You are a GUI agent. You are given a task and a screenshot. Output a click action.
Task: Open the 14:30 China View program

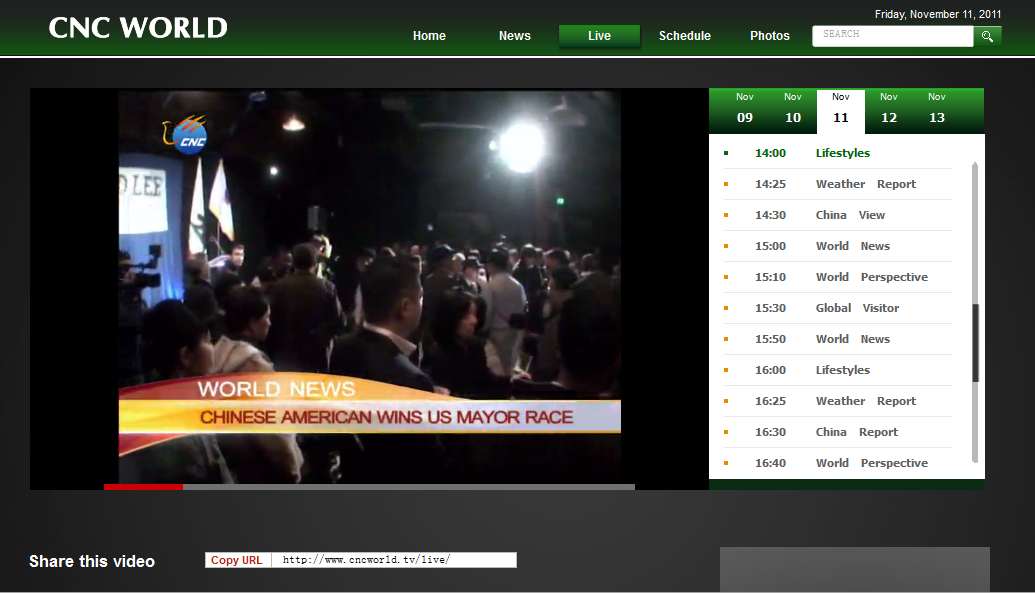(838, 215)
